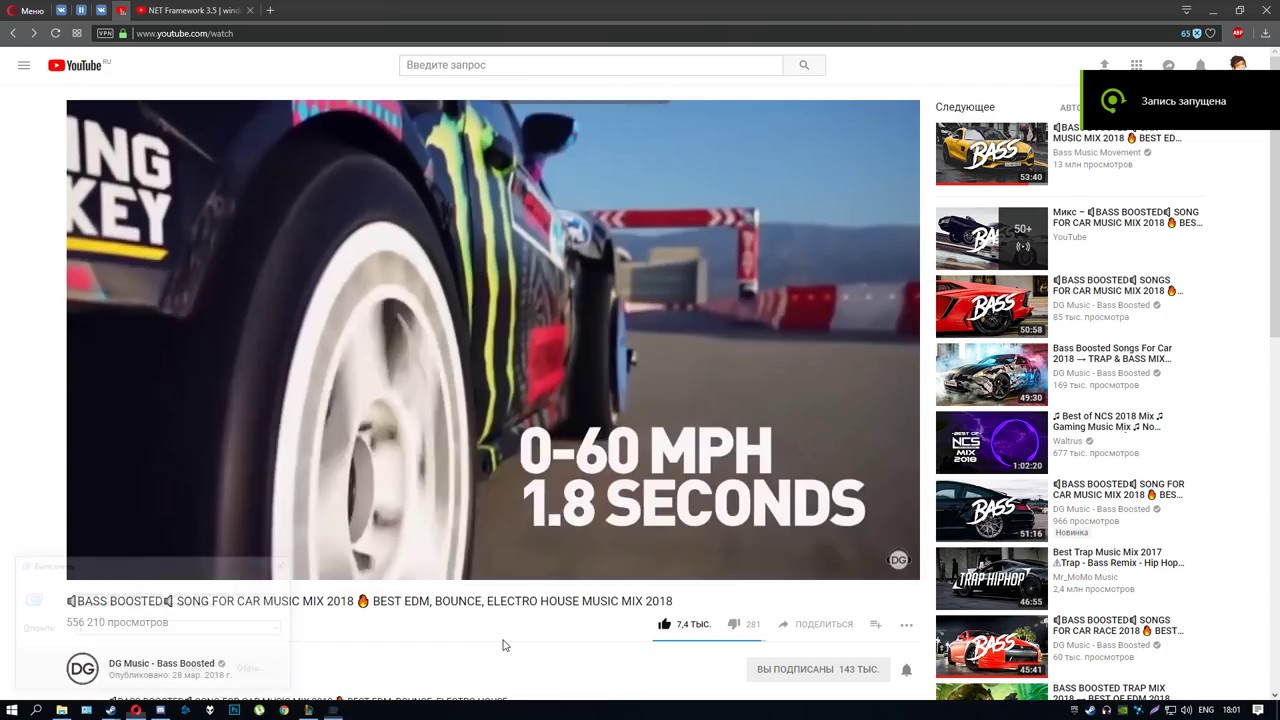Add page to bookmarks with heart icon
This screenshot has height=720, width=1280.
[1210, 33]
